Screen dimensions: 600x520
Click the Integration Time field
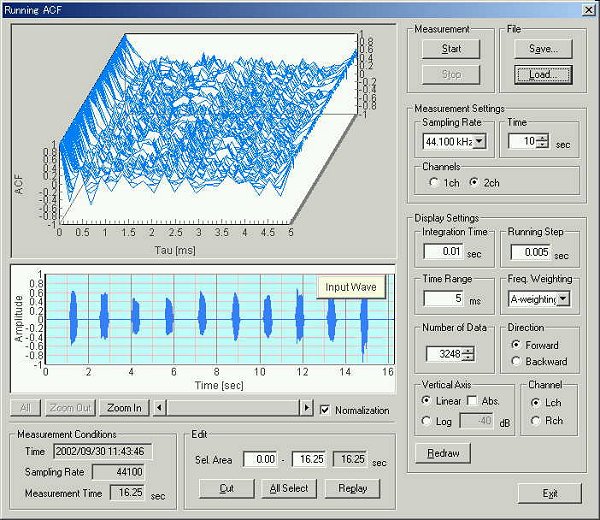click(443, 251)
